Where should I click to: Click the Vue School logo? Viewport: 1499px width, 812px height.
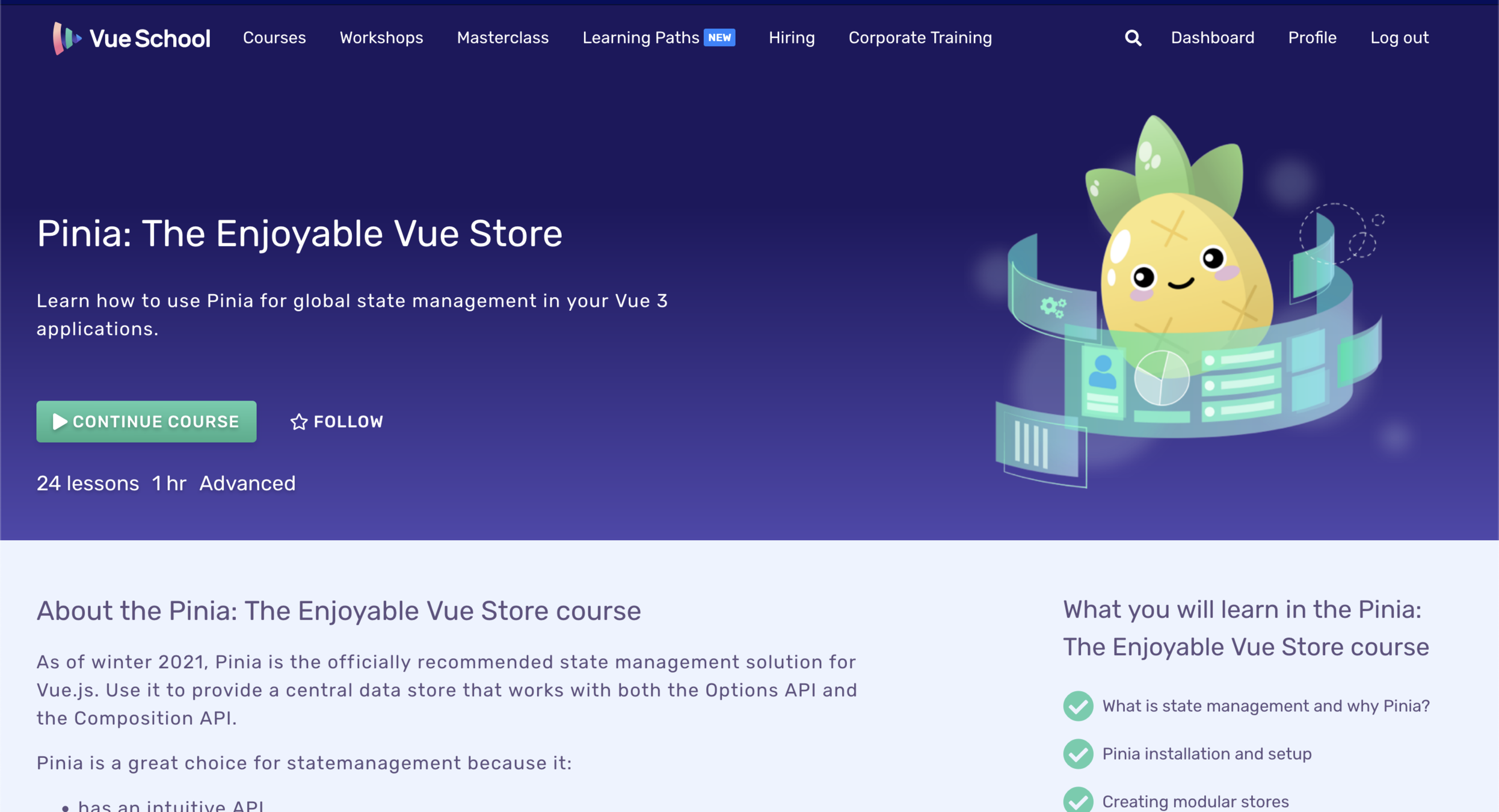(x=131, y=38)
